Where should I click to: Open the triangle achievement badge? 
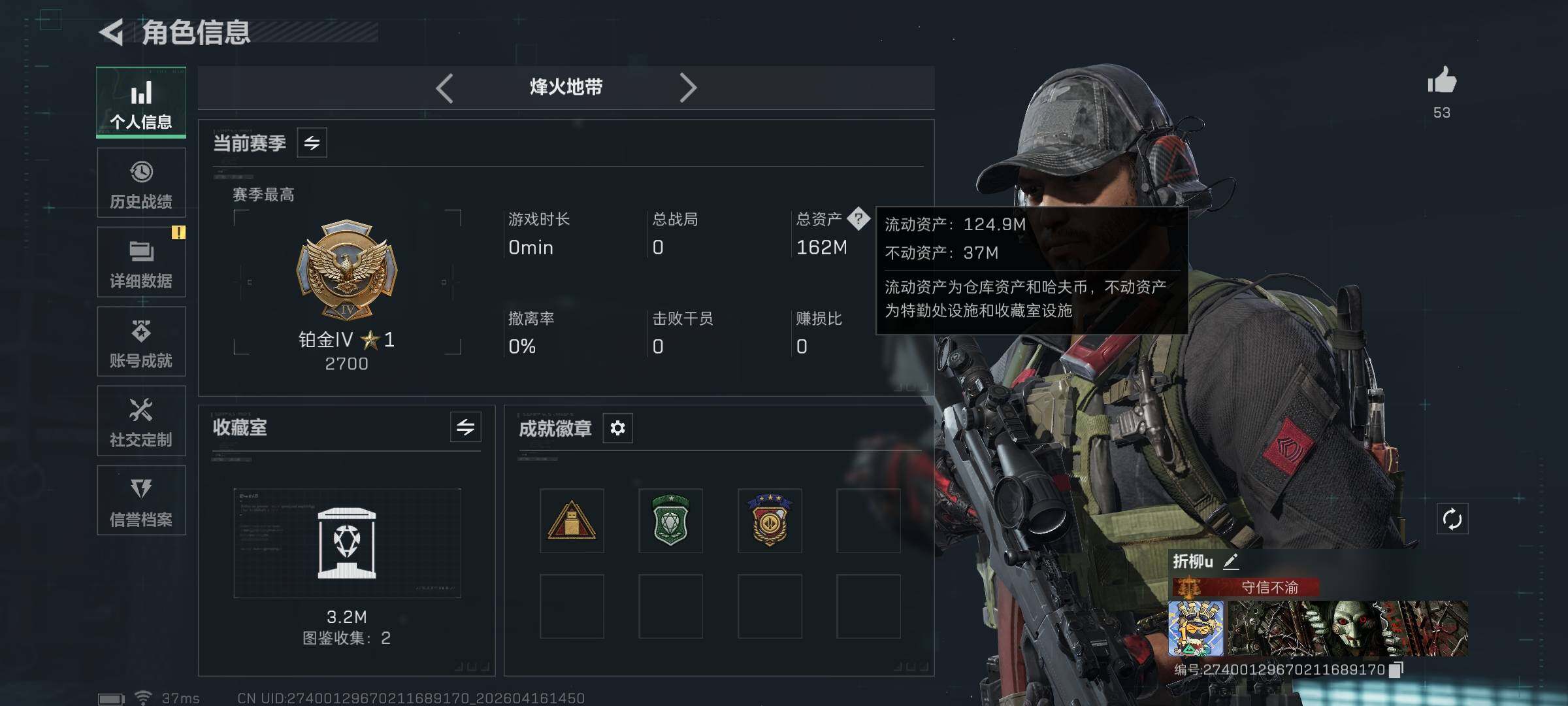(572, 521)
